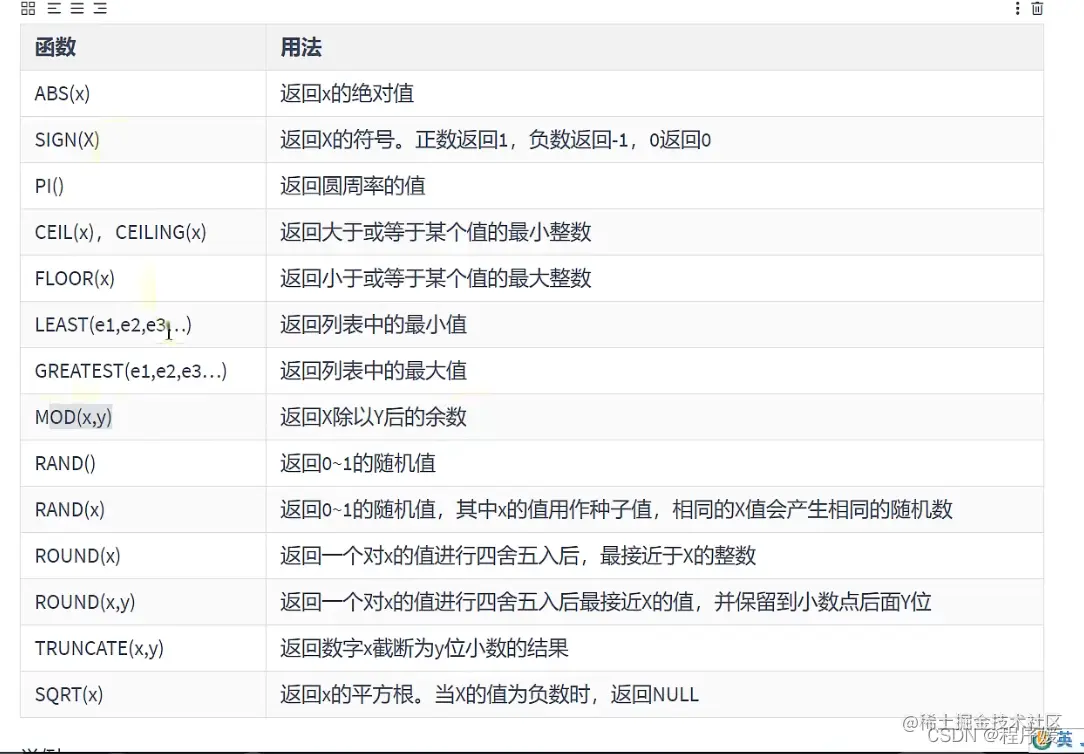Select 返回大于或等于某个值的最小整数 text
Image resolution: width=1084 pixels, height=754 pixels.
click(x=436, y=232)
